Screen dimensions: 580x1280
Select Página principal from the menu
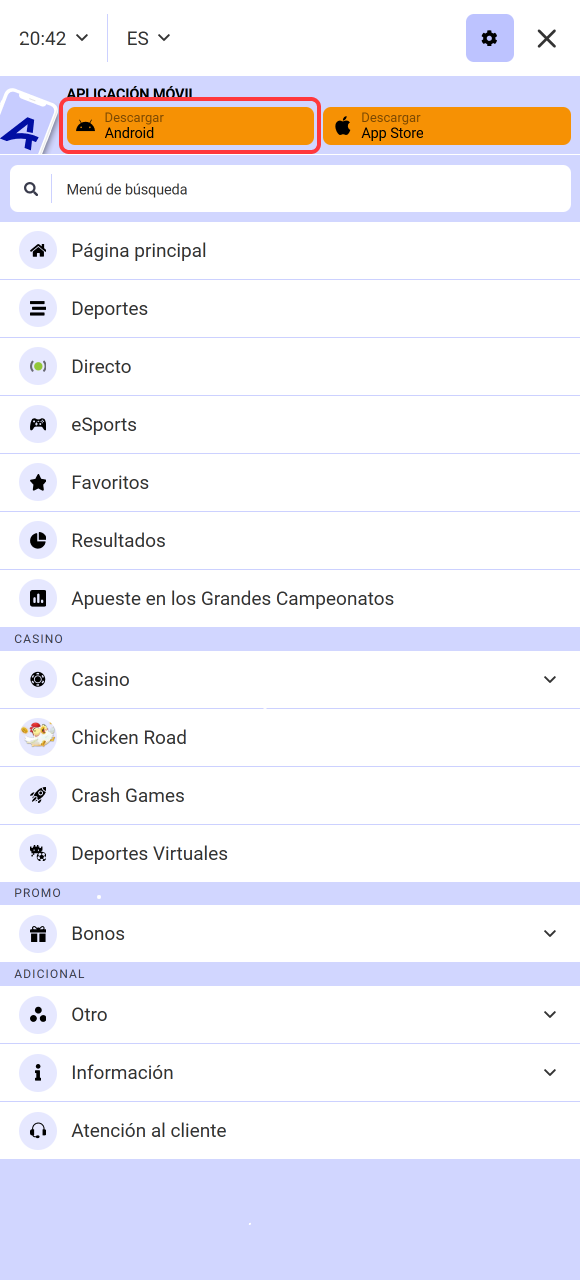point(138,250)
